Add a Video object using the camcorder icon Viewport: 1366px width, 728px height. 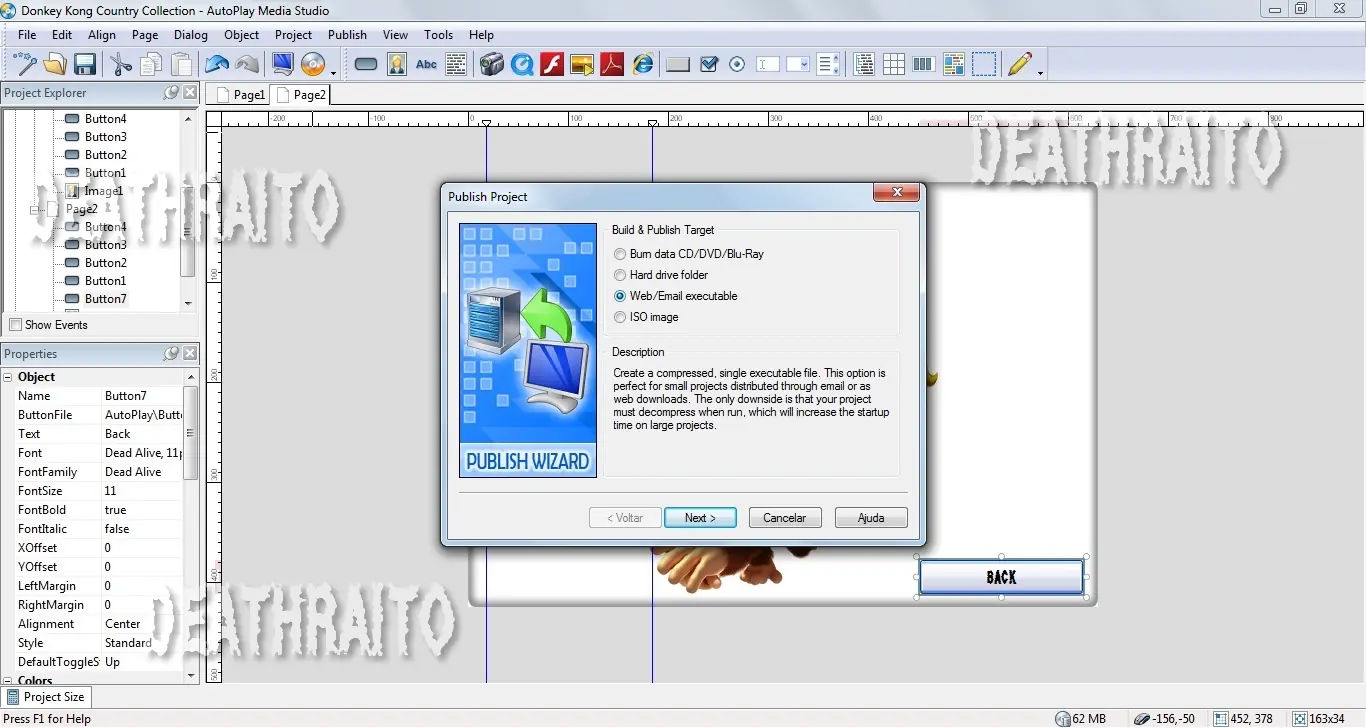pyautogui.click(x=491, y=65)
